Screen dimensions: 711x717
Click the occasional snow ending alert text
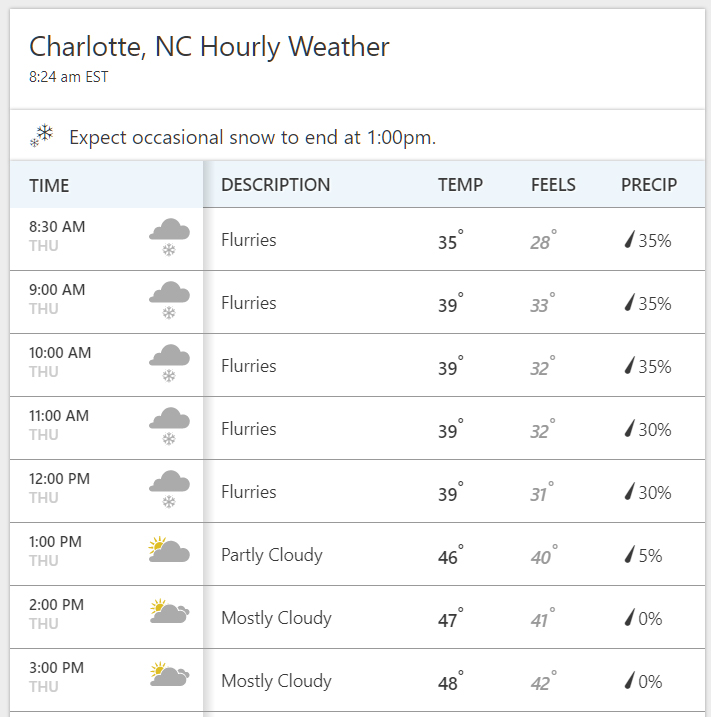point(252,137)
